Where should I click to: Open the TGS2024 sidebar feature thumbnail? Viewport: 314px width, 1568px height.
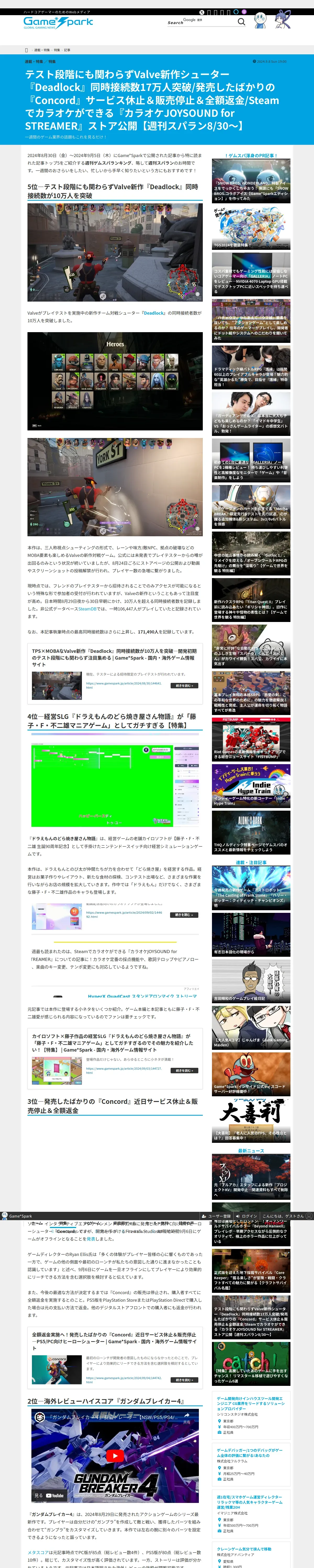click(251, 227)
